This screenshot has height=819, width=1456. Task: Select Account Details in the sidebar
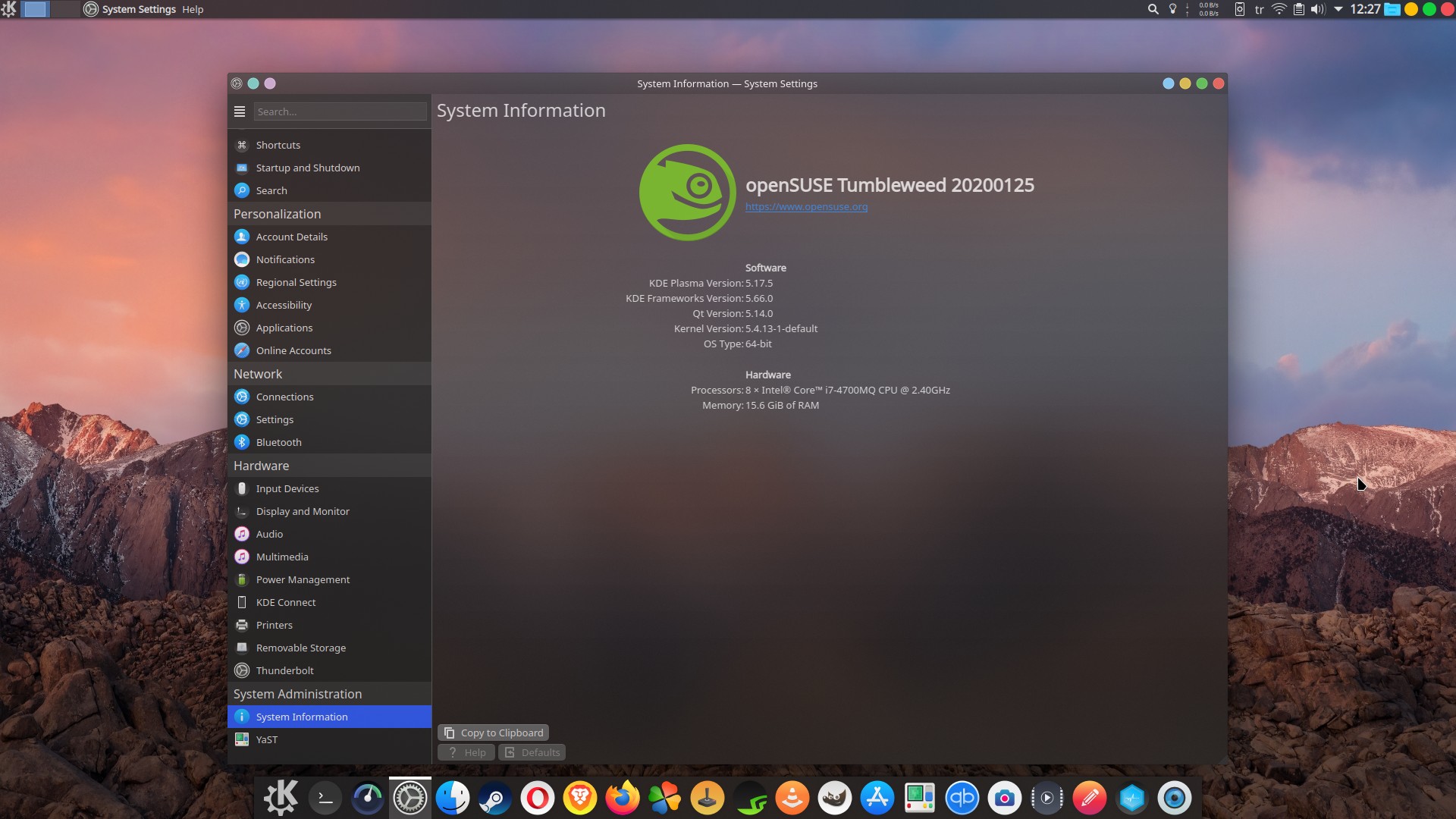point(329,237)
